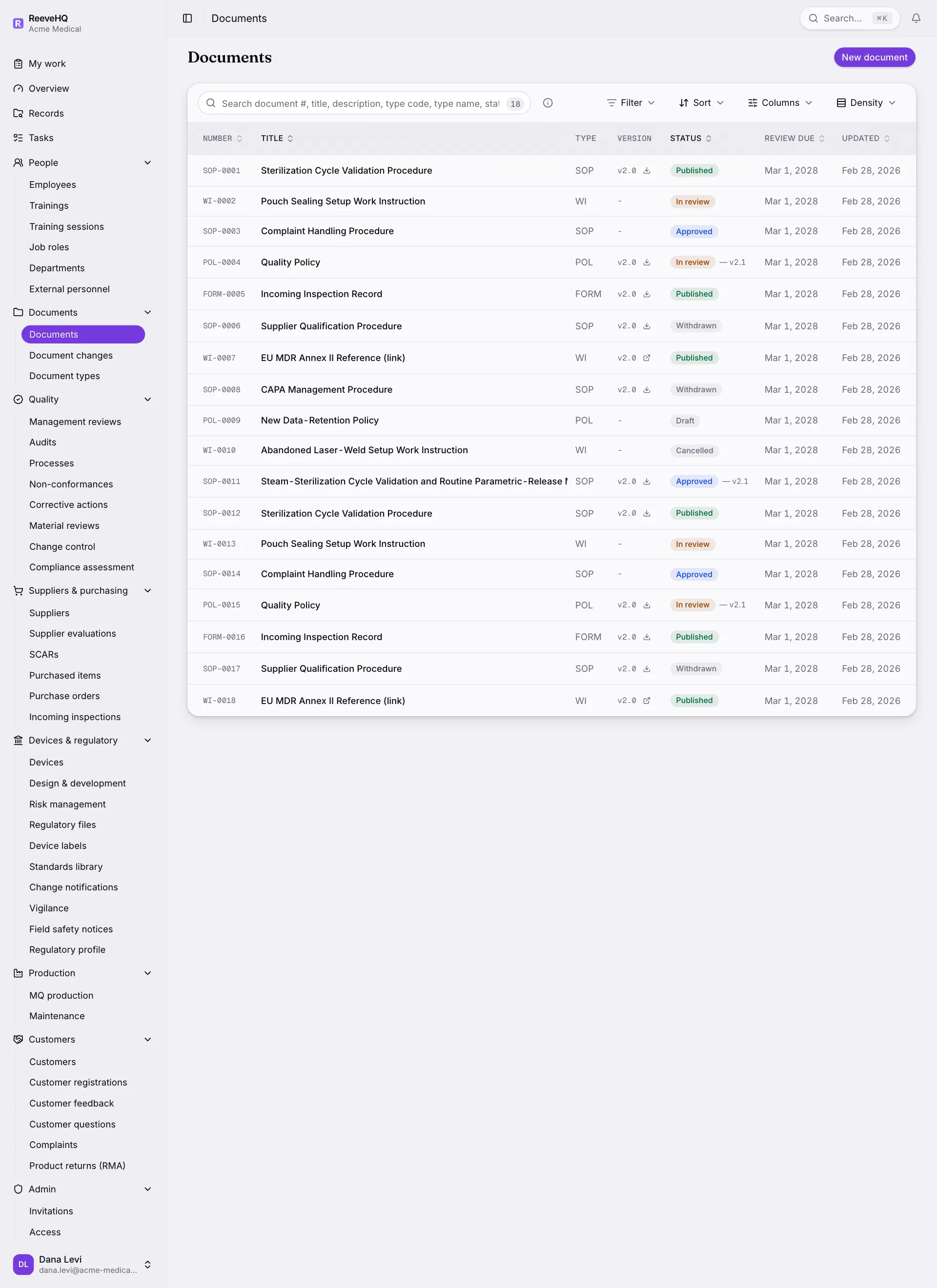
Task: Collapse the People section
Action: tap(148, 163)
